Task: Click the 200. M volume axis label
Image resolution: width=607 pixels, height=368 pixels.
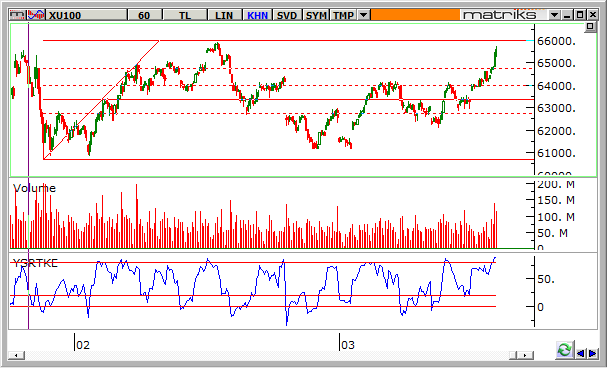Action: click(556, 185)
